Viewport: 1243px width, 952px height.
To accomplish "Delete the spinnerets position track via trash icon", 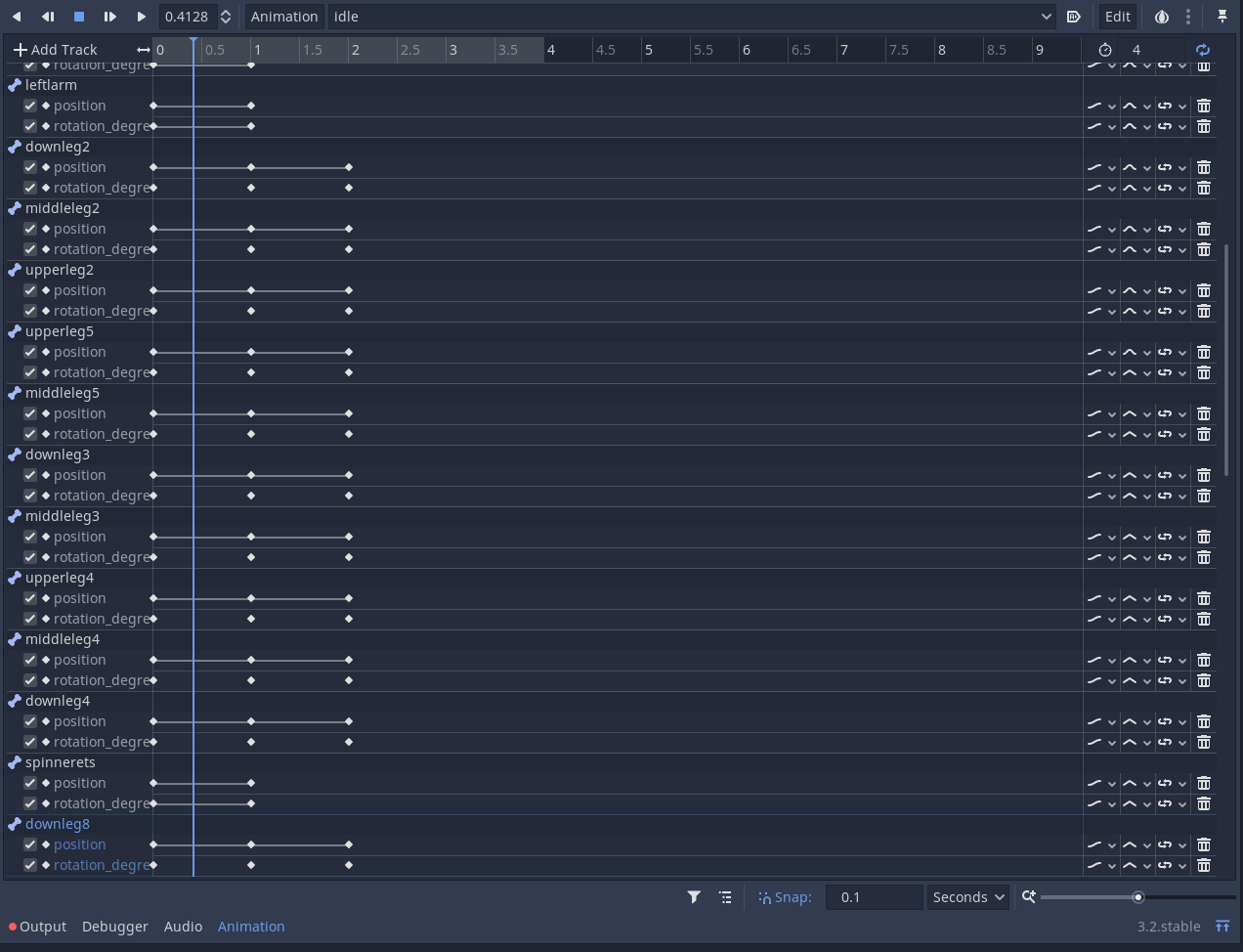I will click(x=1203, y=783).
